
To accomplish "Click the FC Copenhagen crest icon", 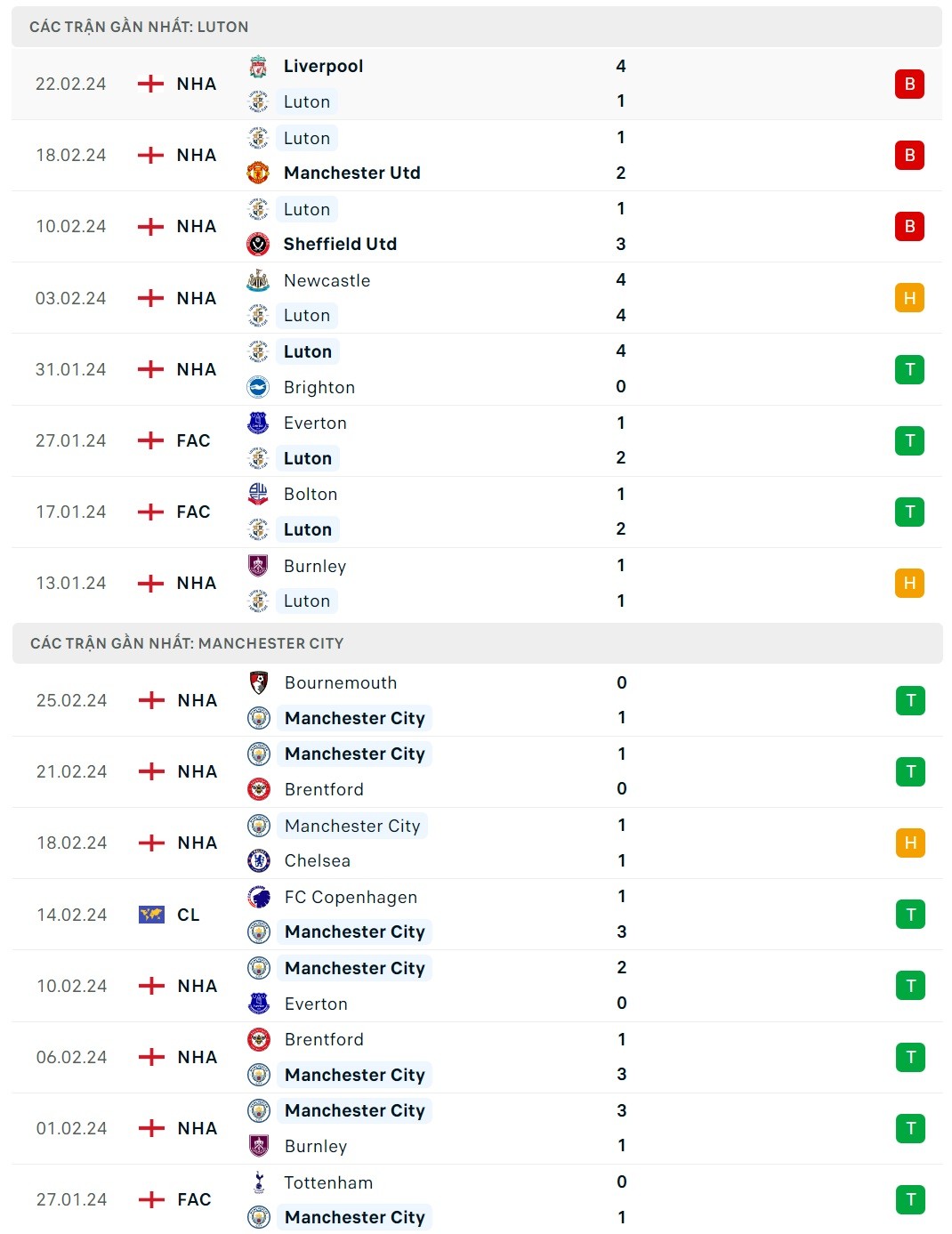I will point(259,897).
